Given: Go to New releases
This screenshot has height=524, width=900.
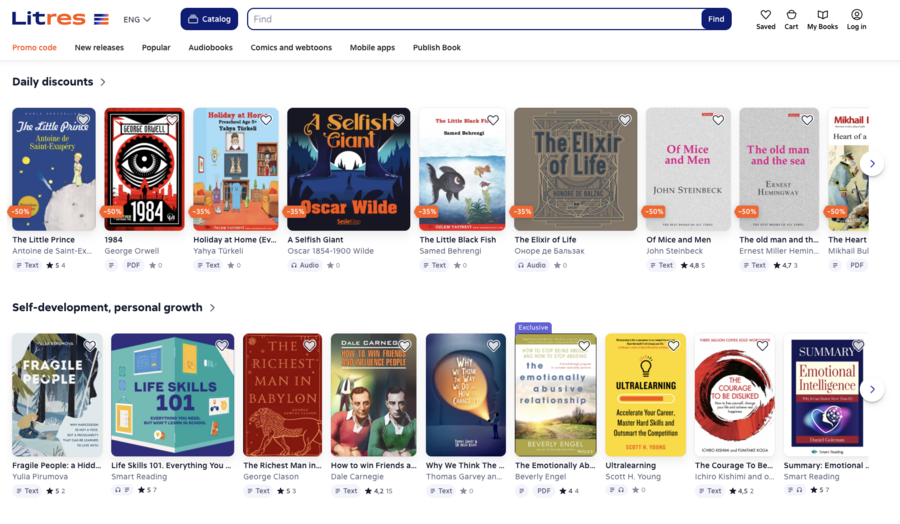Looking at the screenshot, I should pos(99,48).
